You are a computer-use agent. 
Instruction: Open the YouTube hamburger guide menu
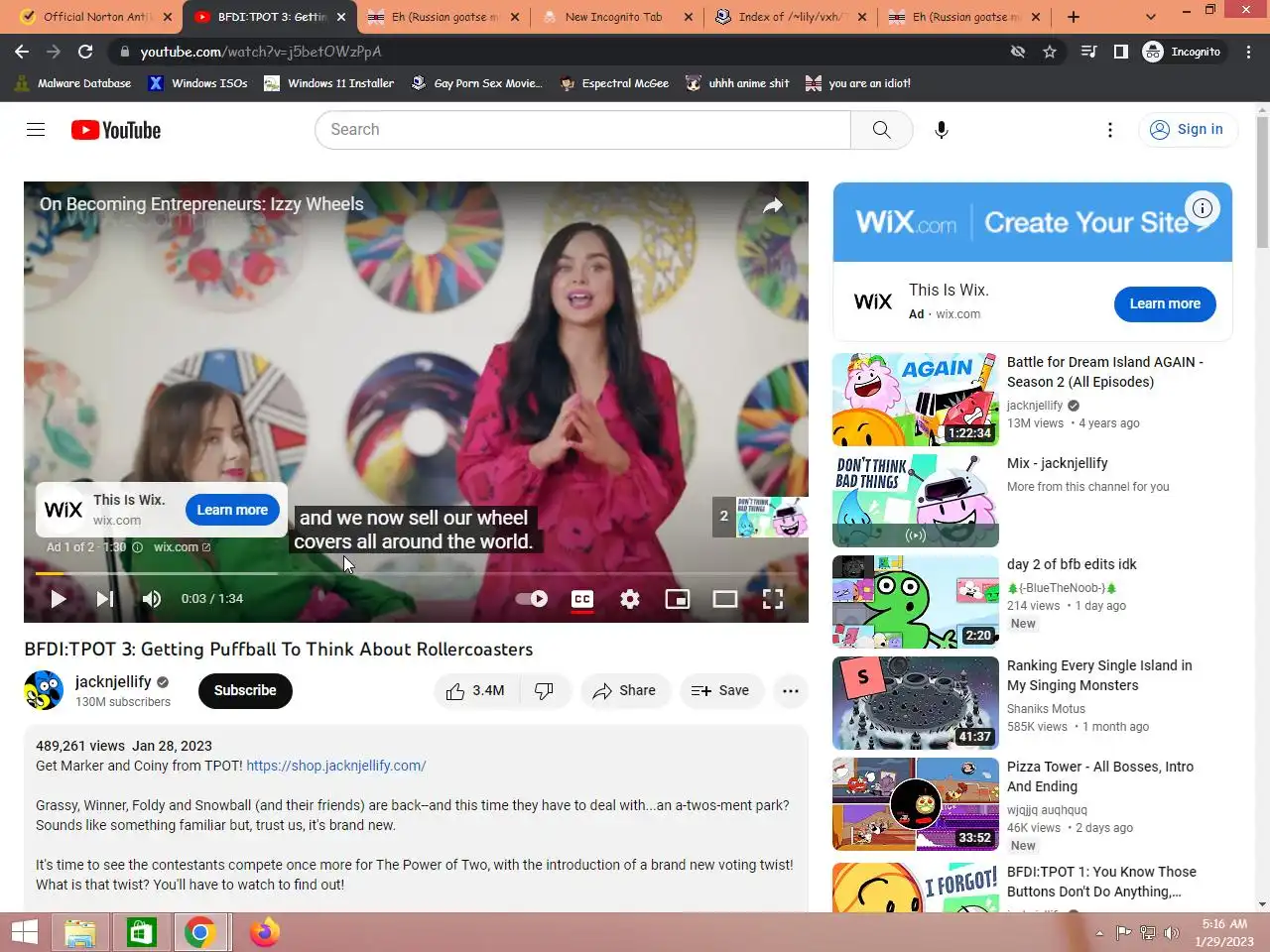tap(36, 130)
